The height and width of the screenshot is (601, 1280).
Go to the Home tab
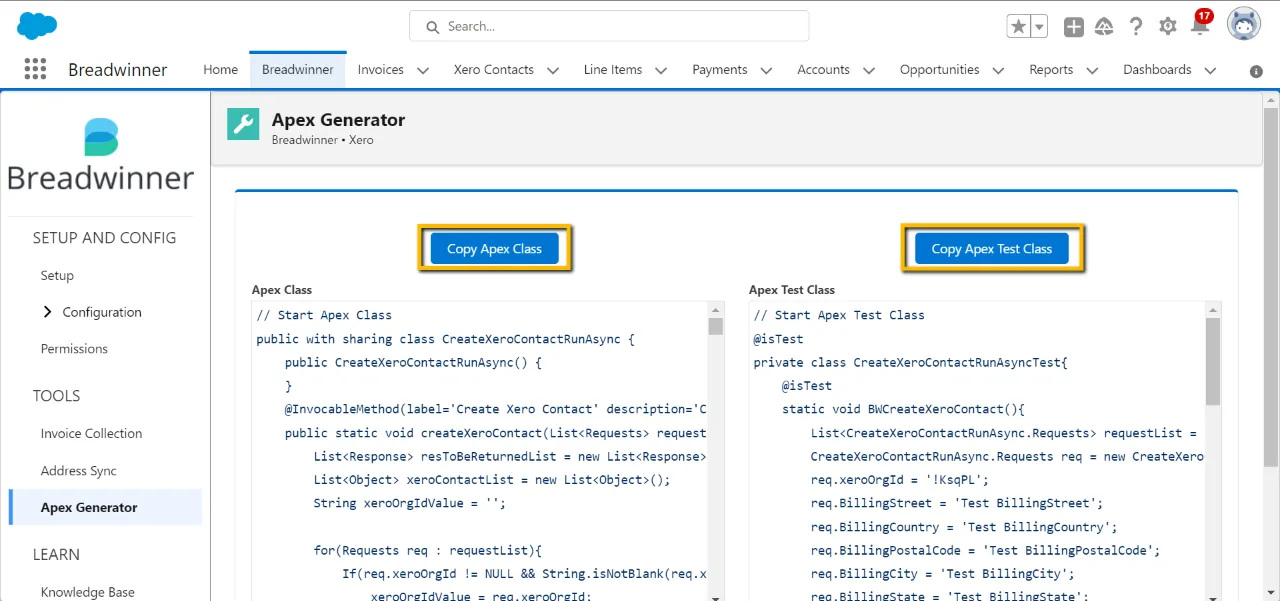(x=220, y=70)
